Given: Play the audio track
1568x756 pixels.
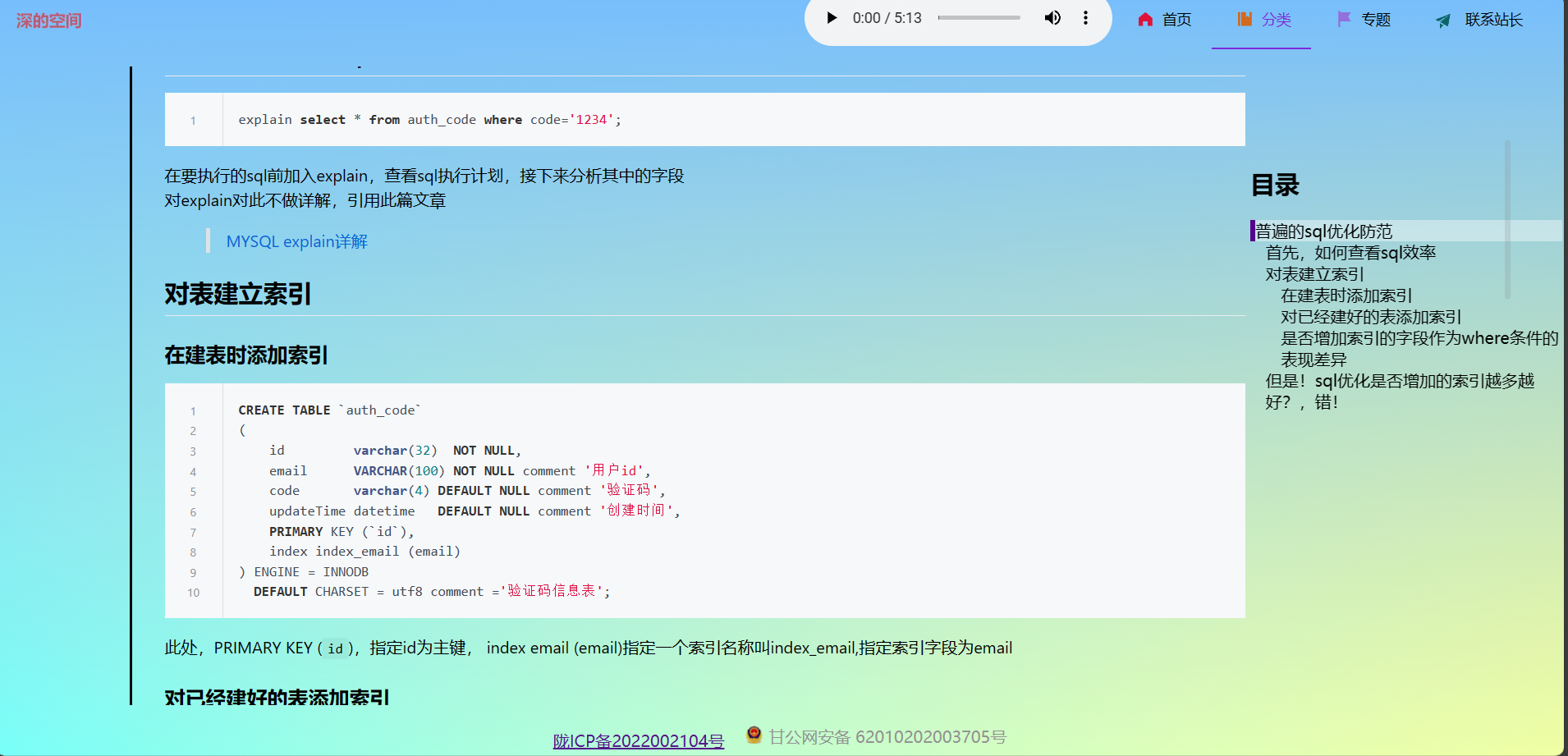Looking at the screenshot, I should [x=832, y=18].
